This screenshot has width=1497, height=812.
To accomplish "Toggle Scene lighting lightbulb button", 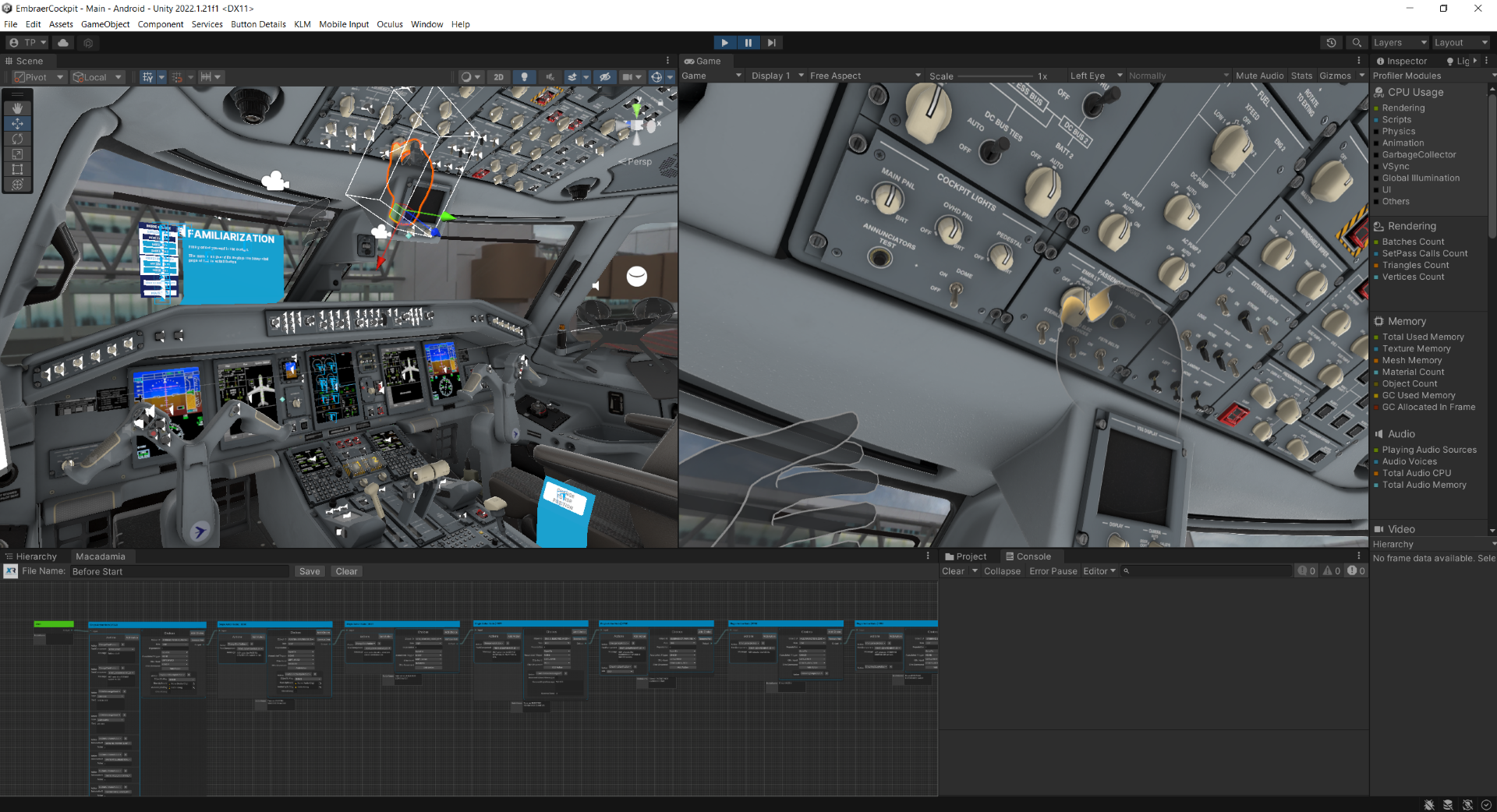I will (525, 77).
